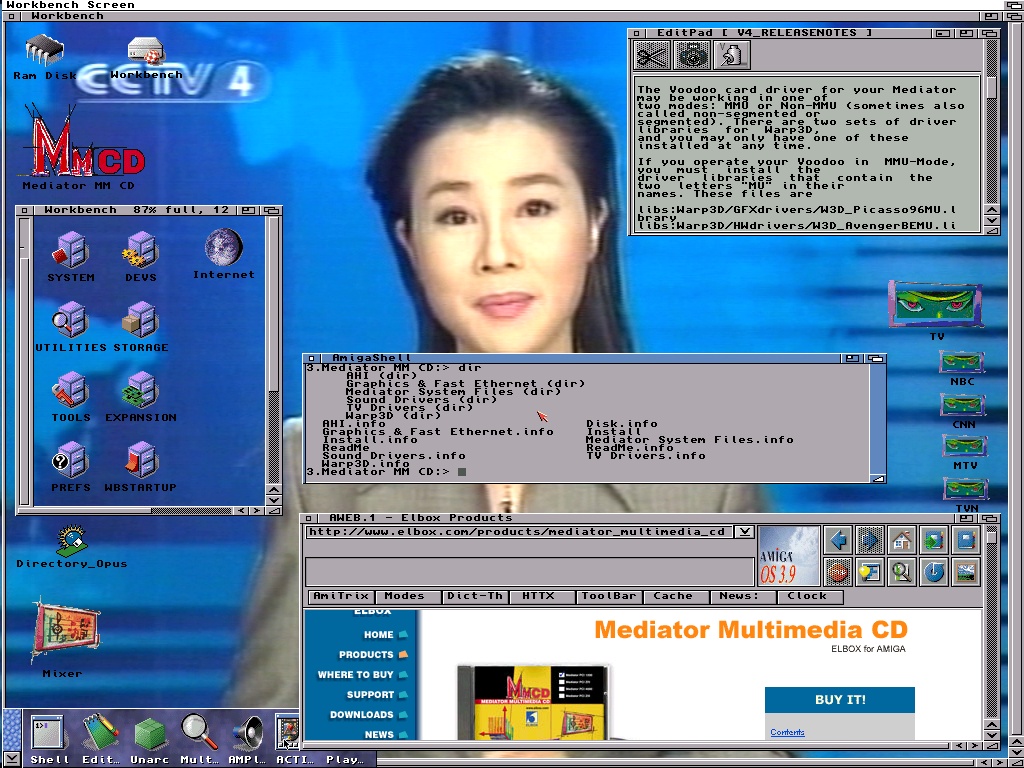1024x768 pixels.
Task: Open the CNN channel icon
Action: click(964, 406)
